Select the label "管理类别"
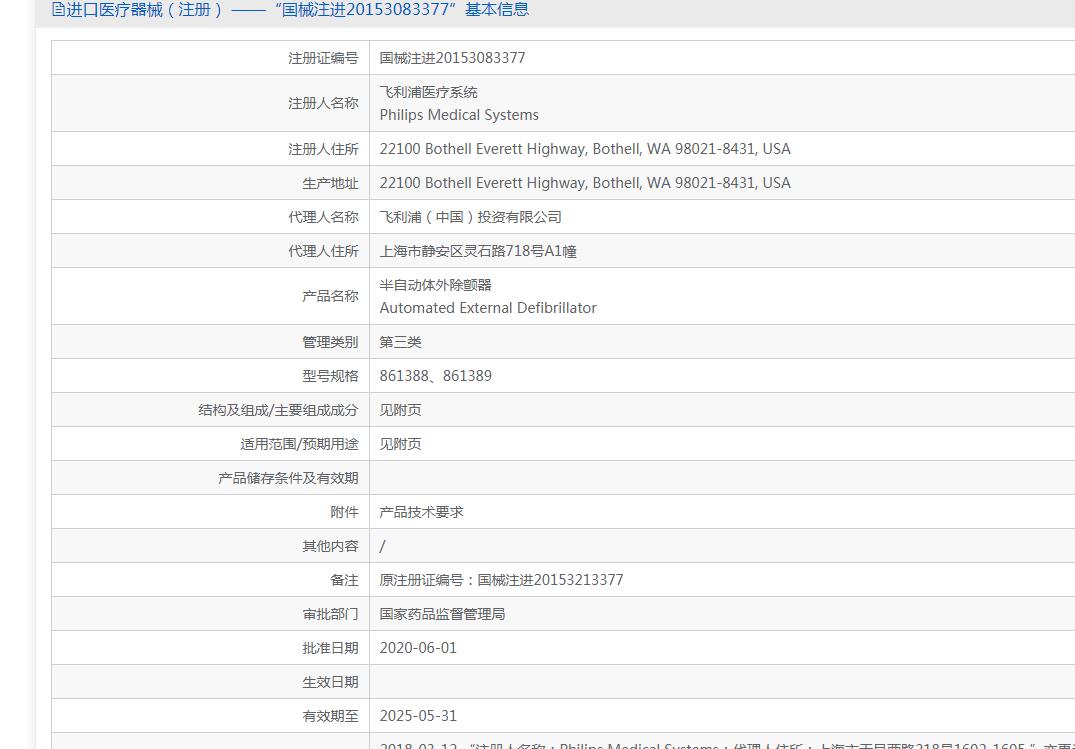The height and width of the screenshot is (749, 1075). click(x=330, y=342)
